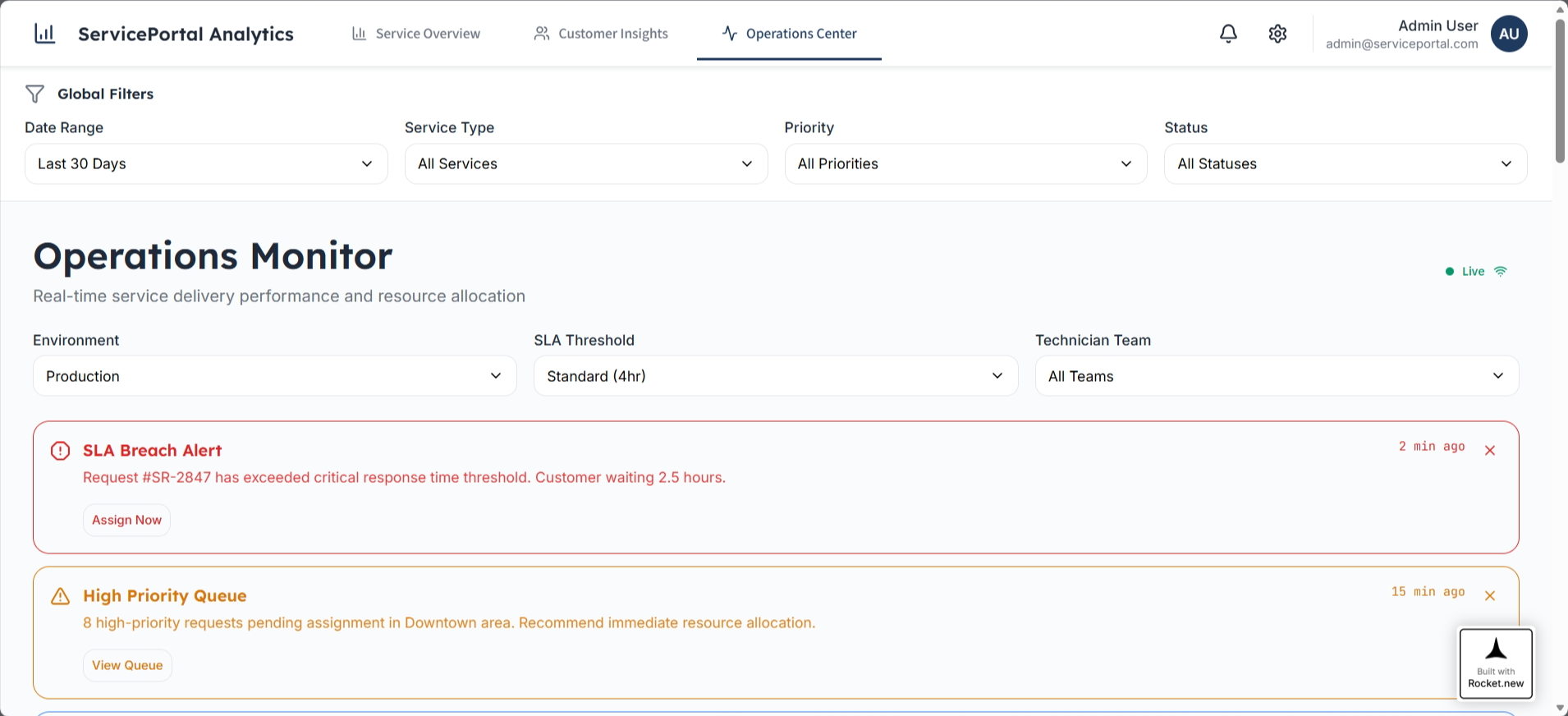Viewport: 1568px width, 716px height.
Task: Click the High Priority Queue heading
Action: pyautogui.click(x=164, y=595)
